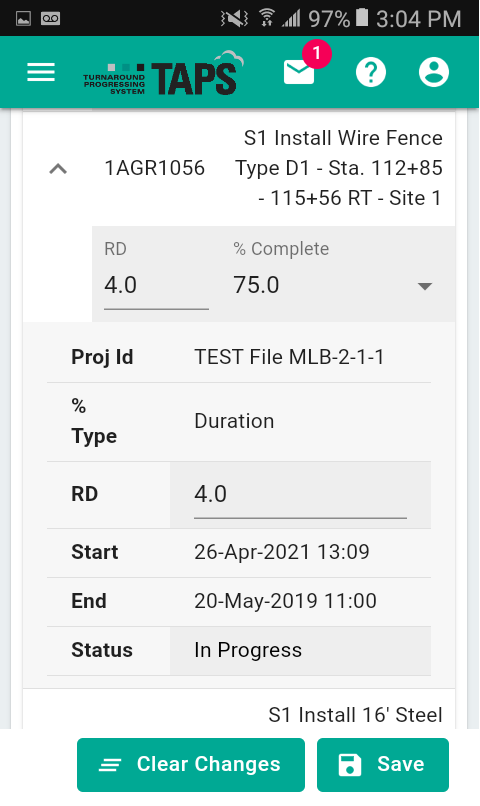Tap the TAPS logo
Image resolution: width=480 pixels, height=806 pixels.
tap(163, 75)
